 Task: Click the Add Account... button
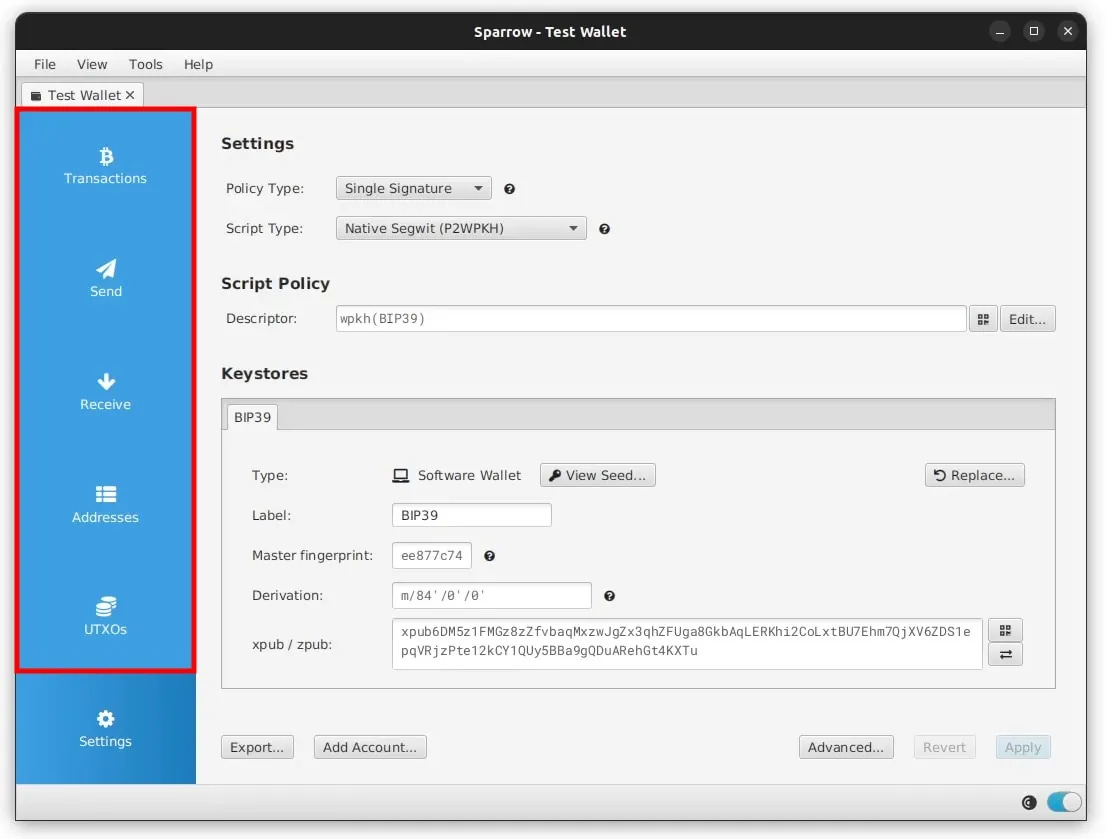pyautogui.click(x=370, y=747)
